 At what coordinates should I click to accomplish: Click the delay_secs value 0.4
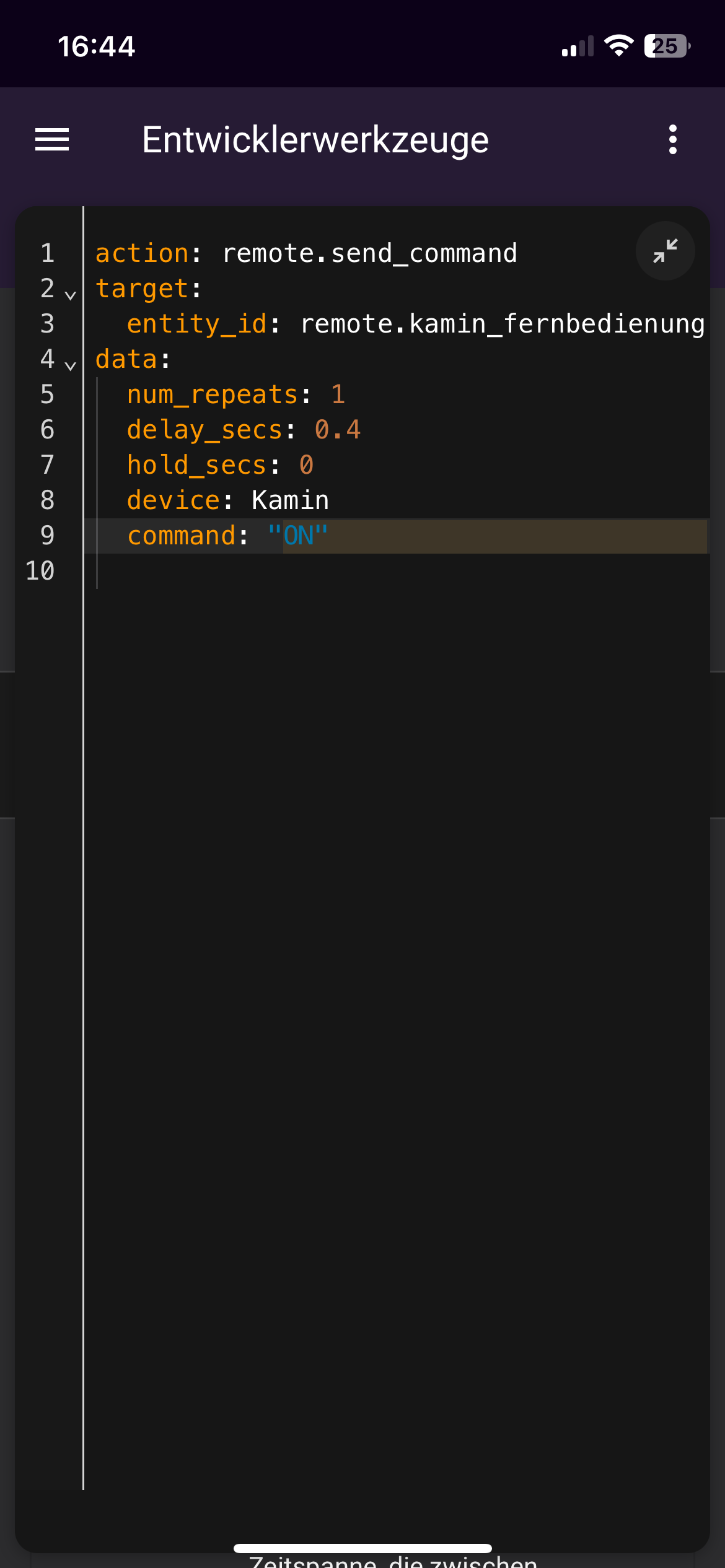pyautogui.click(x=337, y=430)
